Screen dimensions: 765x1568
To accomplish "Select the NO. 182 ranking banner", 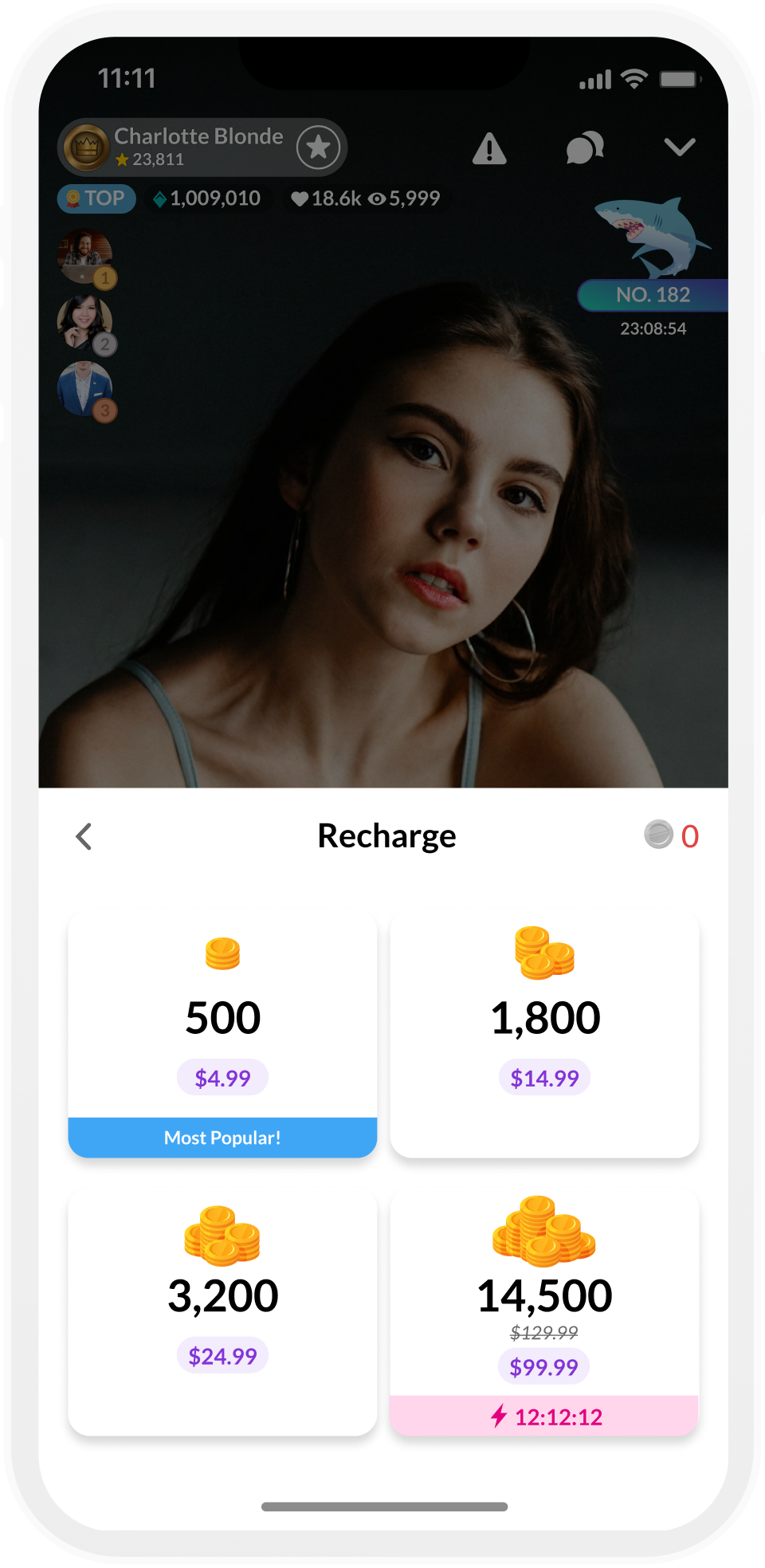I will point(653,295).
